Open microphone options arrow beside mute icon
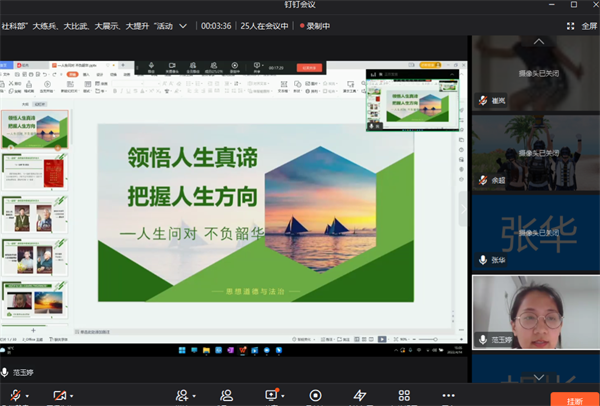 27,396
